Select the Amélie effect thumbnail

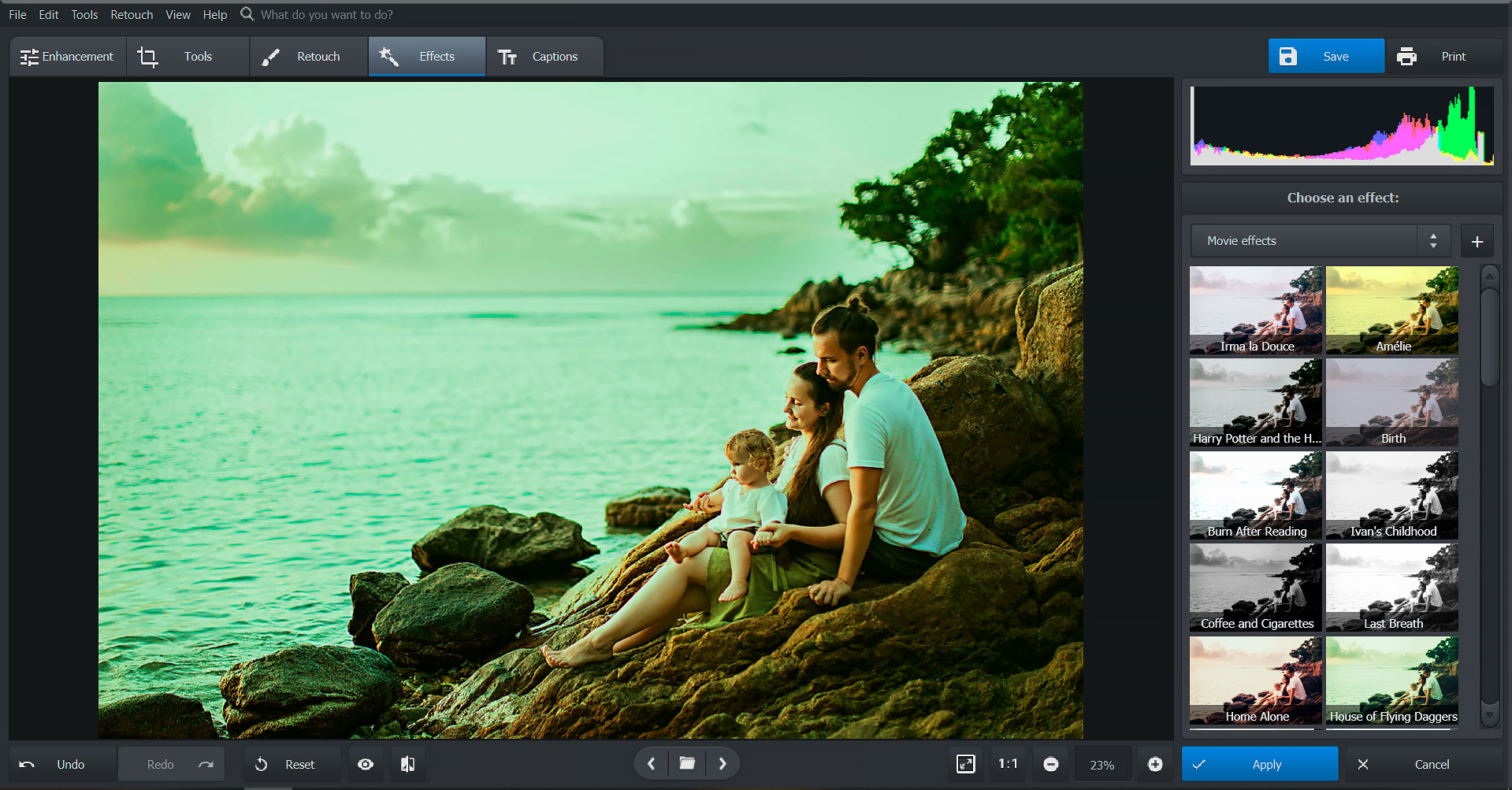point(1391,310)
